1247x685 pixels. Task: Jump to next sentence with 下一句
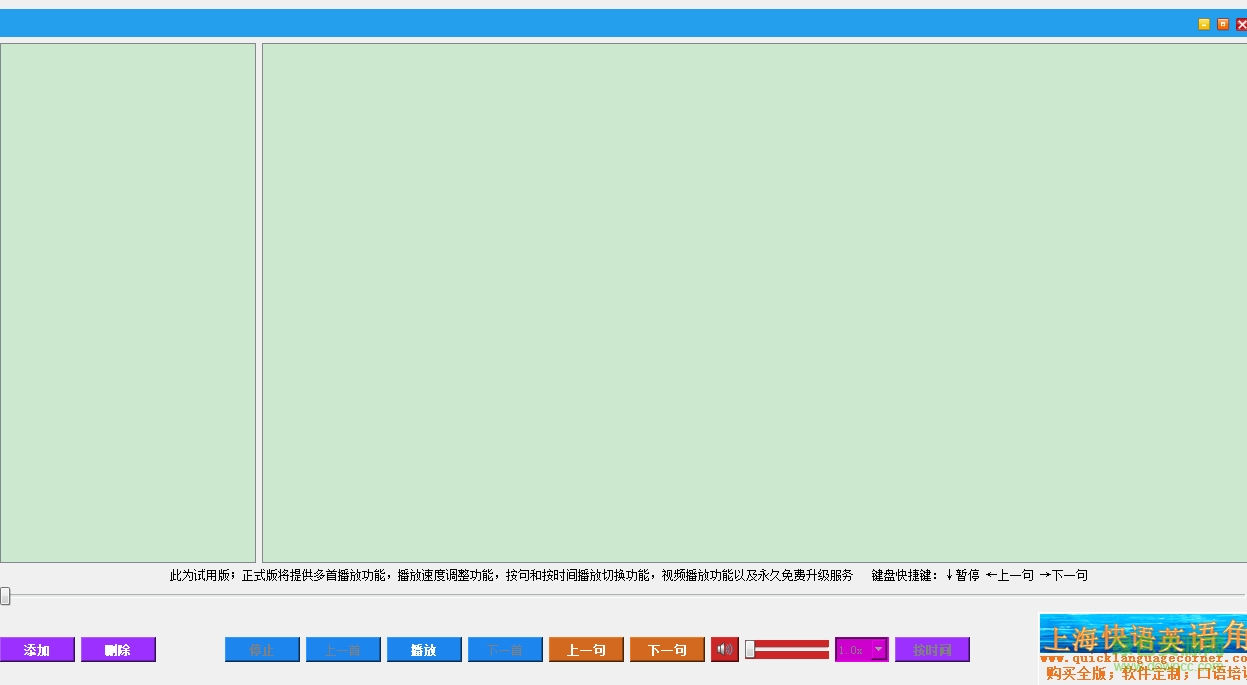667,650
